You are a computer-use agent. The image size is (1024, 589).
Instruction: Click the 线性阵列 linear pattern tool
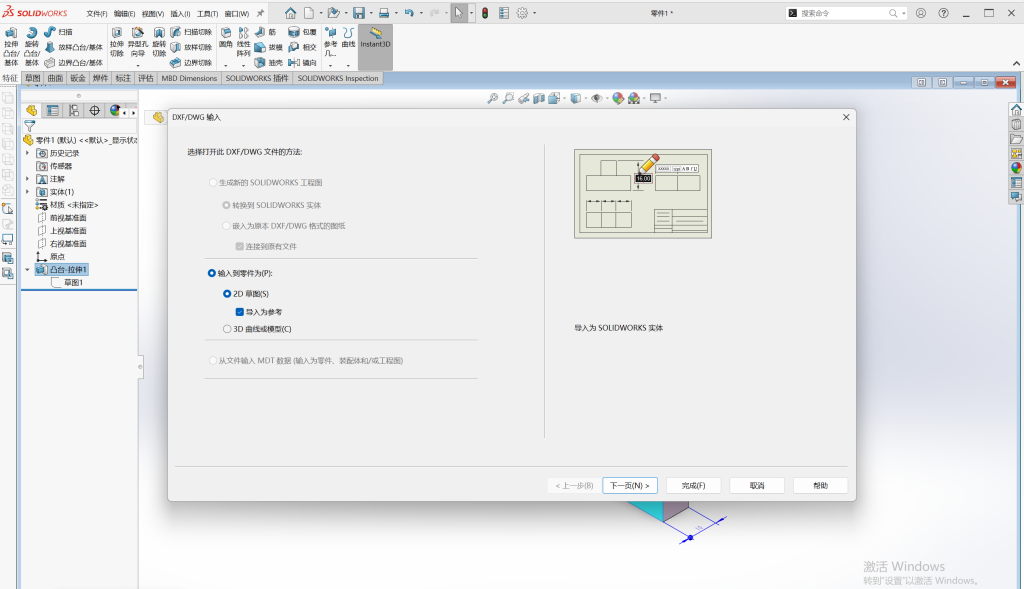(244, 42)
